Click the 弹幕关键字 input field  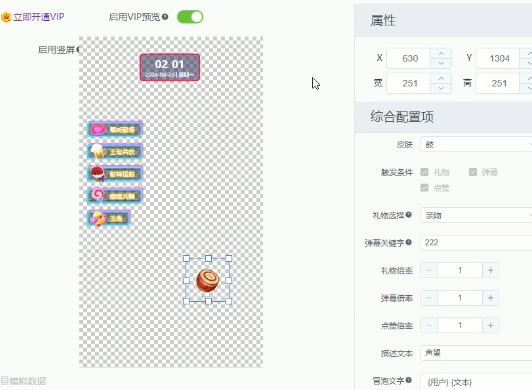pos(476,243)
